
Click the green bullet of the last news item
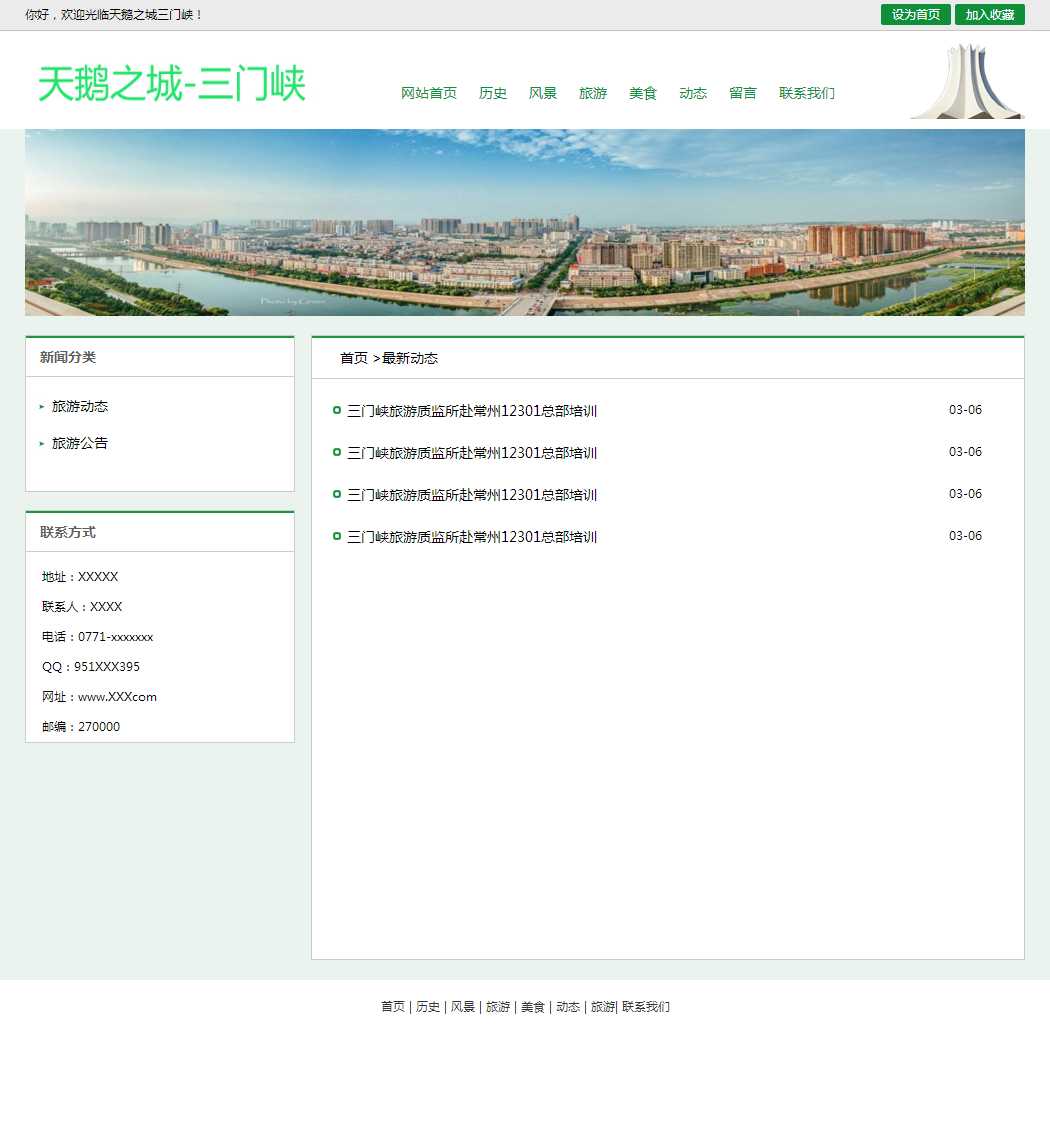337,537
